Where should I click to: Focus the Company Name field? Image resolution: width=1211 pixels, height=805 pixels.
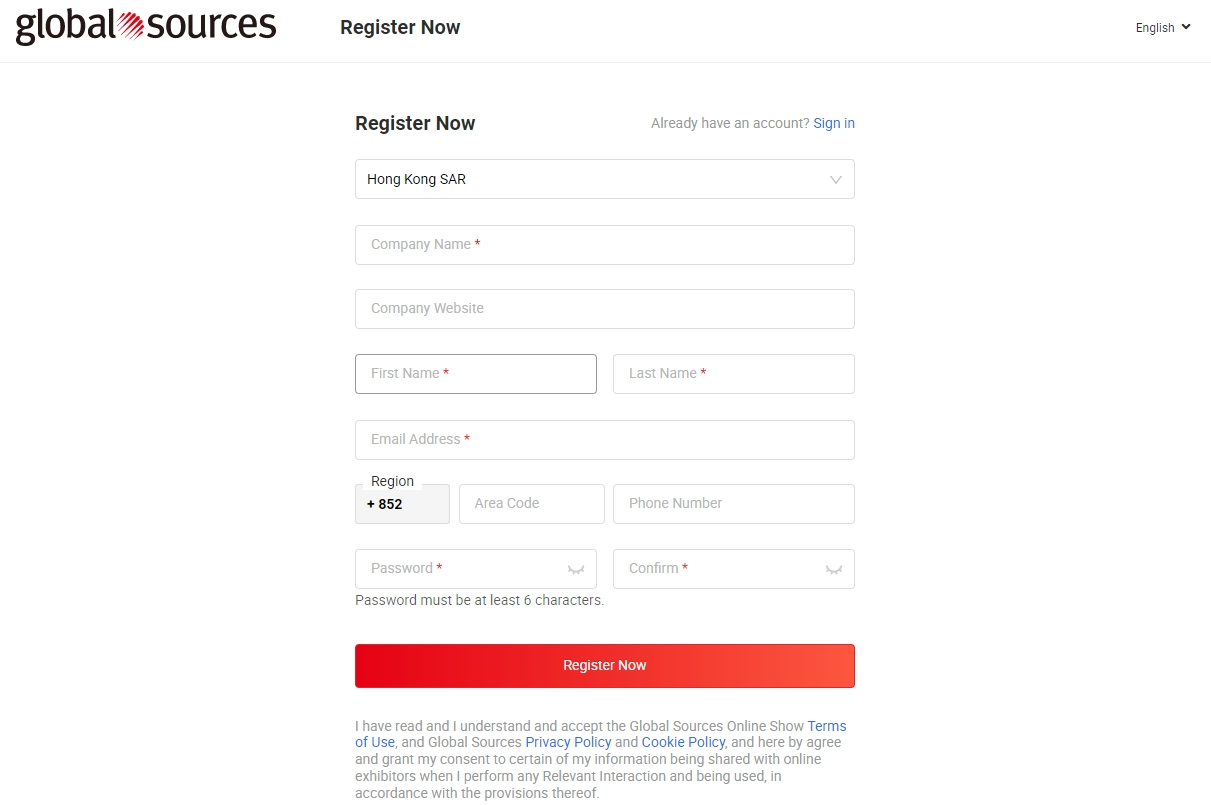click(604, 245)
